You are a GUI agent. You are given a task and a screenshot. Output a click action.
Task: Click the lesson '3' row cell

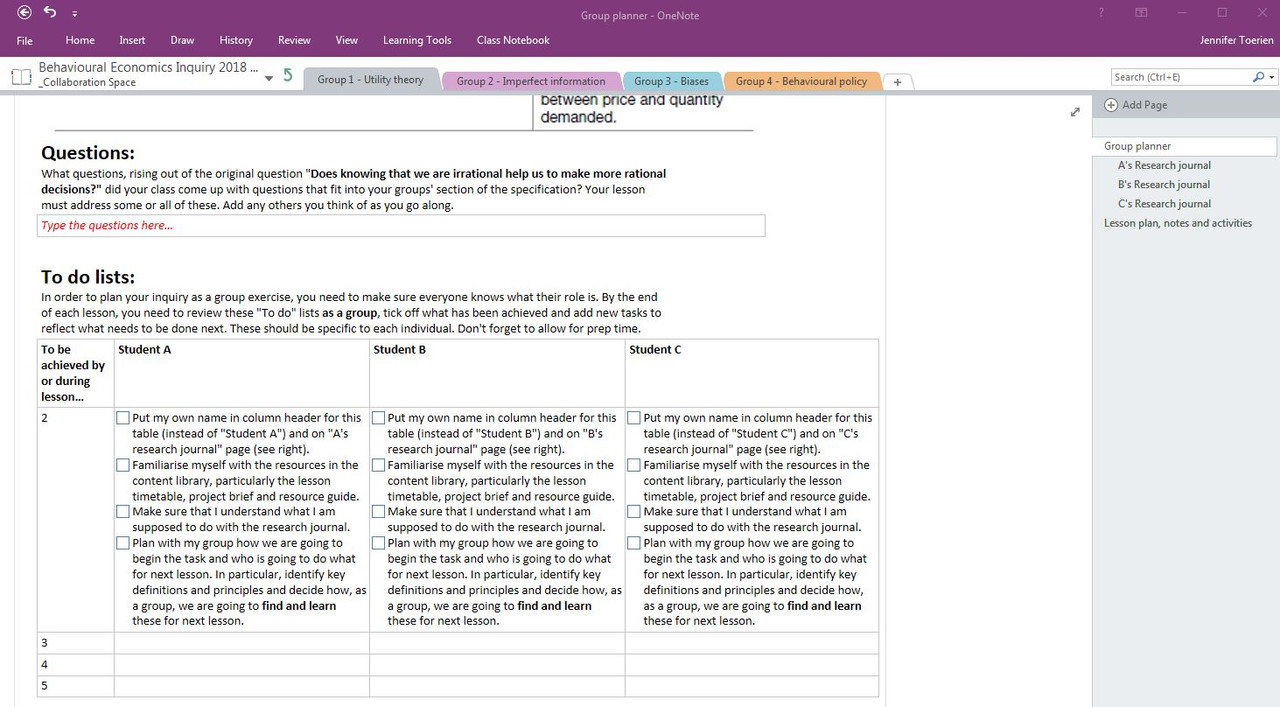76,643
